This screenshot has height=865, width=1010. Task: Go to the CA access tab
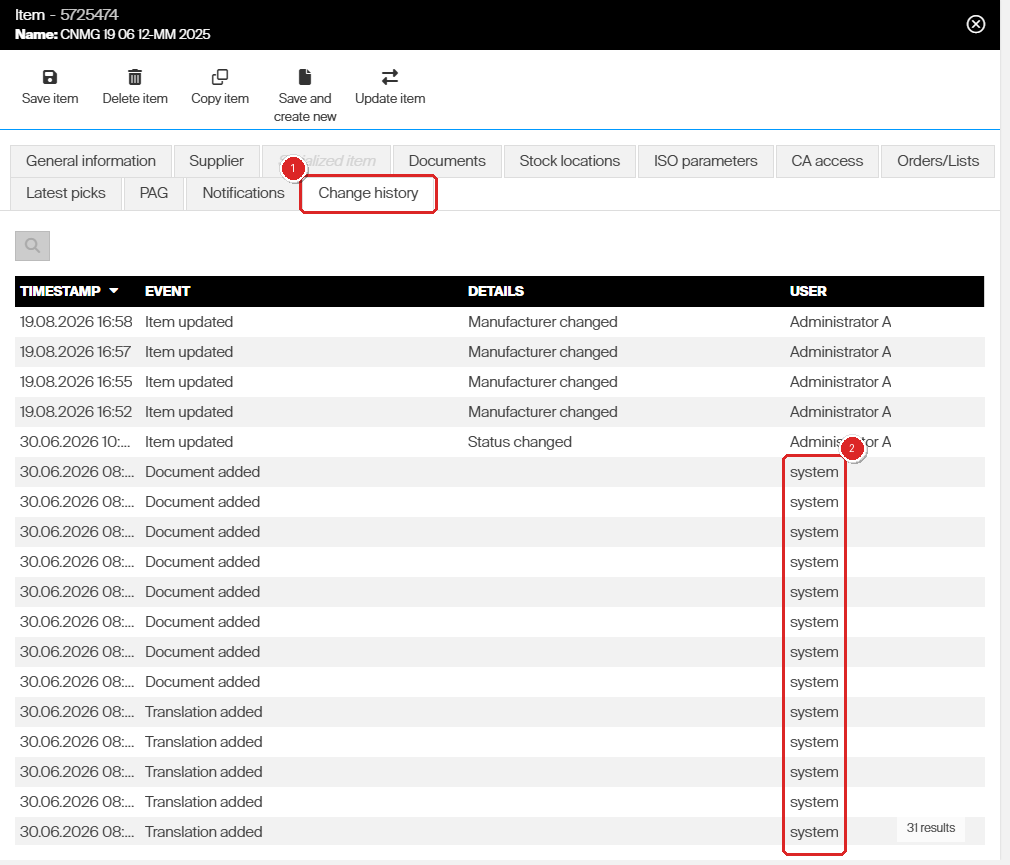coord(827,161)
